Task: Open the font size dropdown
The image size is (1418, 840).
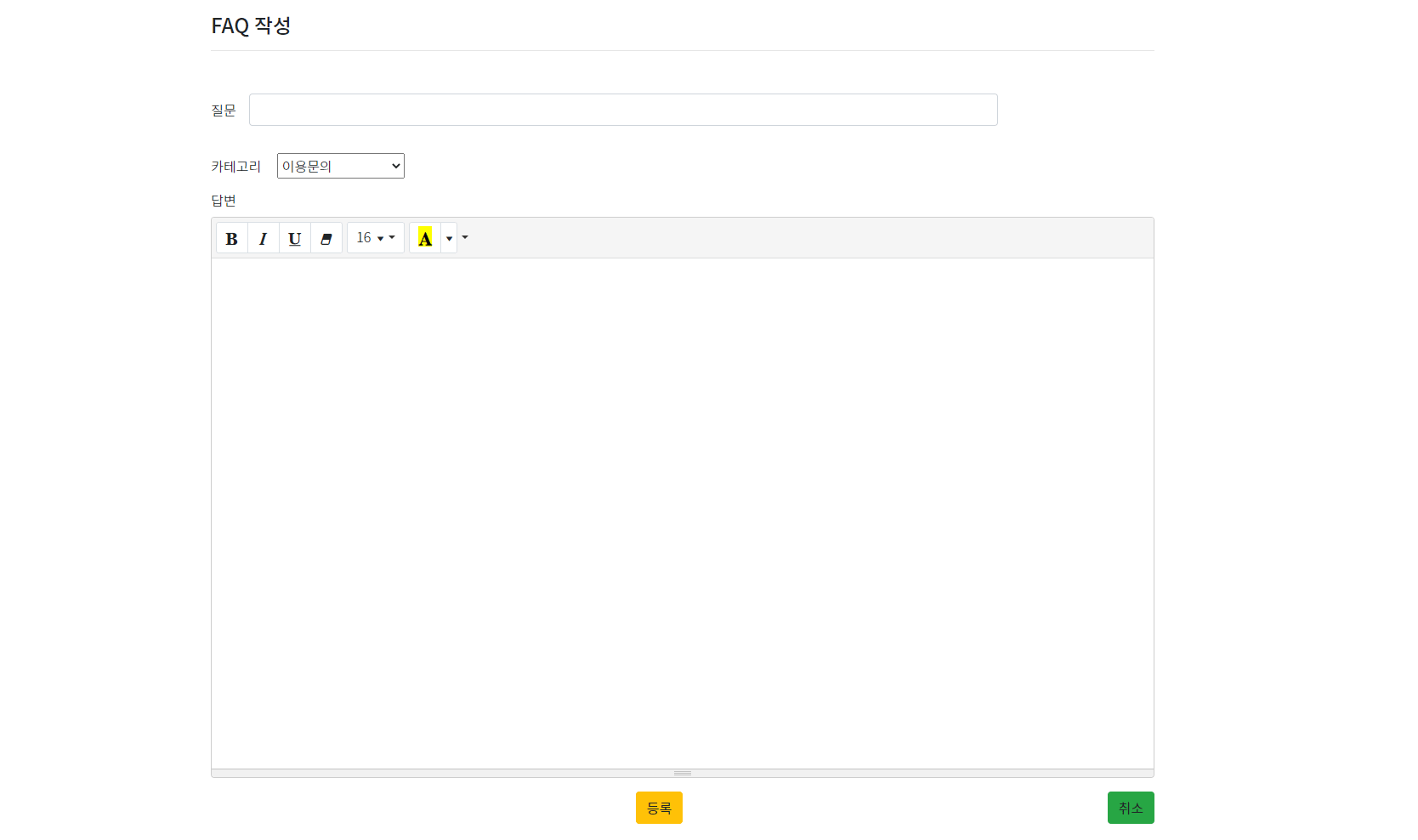Action: click(391, 238)
